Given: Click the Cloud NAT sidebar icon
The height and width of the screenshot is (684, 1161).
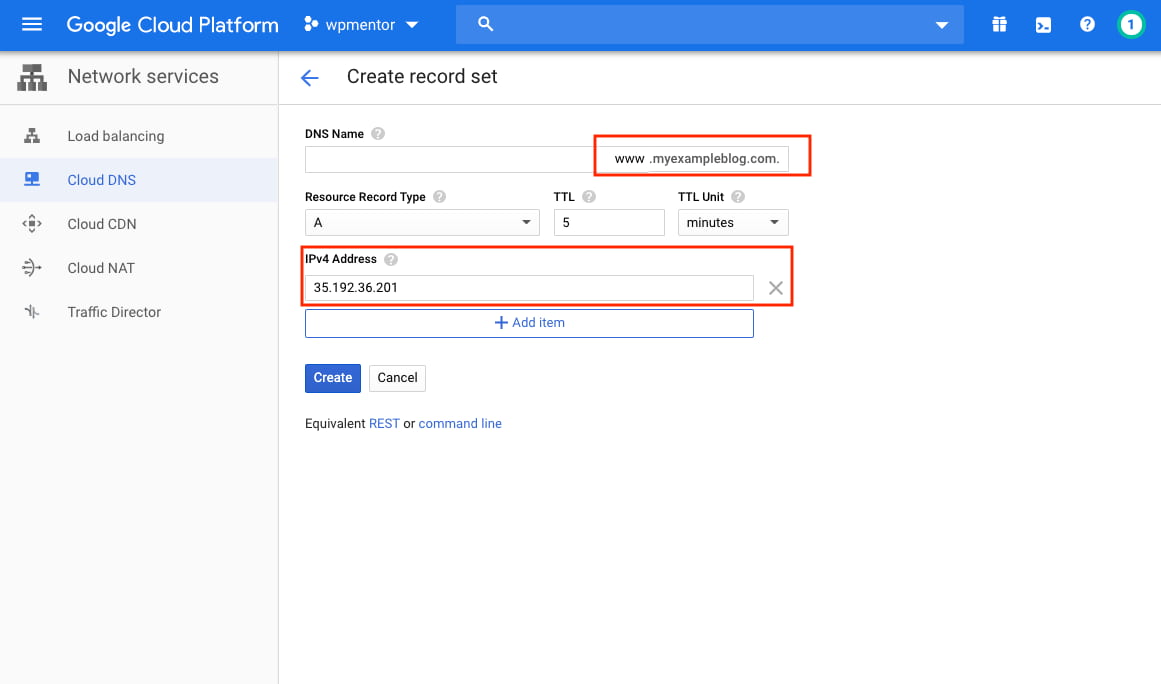Looking at the screenshot, I should point(32,267).
